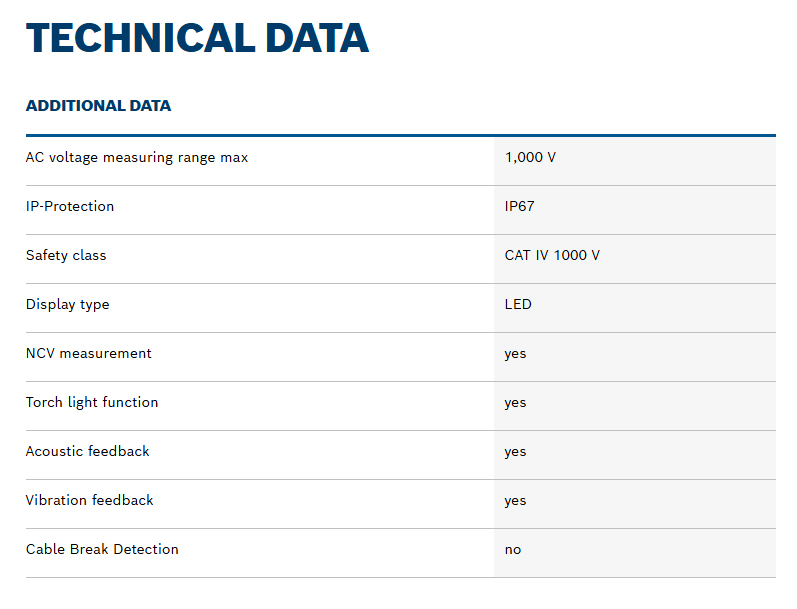Image resolution: width=797 pixels, height=609 pixels.
Task: Select the yes value for Acoustic feedback
Action: click(515, 452)
